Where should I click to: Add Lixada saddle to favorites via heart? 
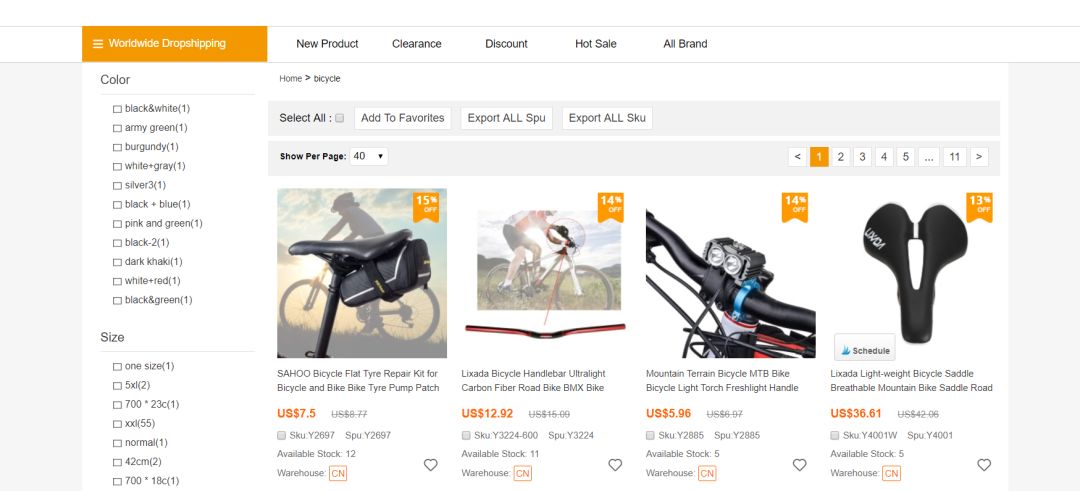(x=984, y=465)
